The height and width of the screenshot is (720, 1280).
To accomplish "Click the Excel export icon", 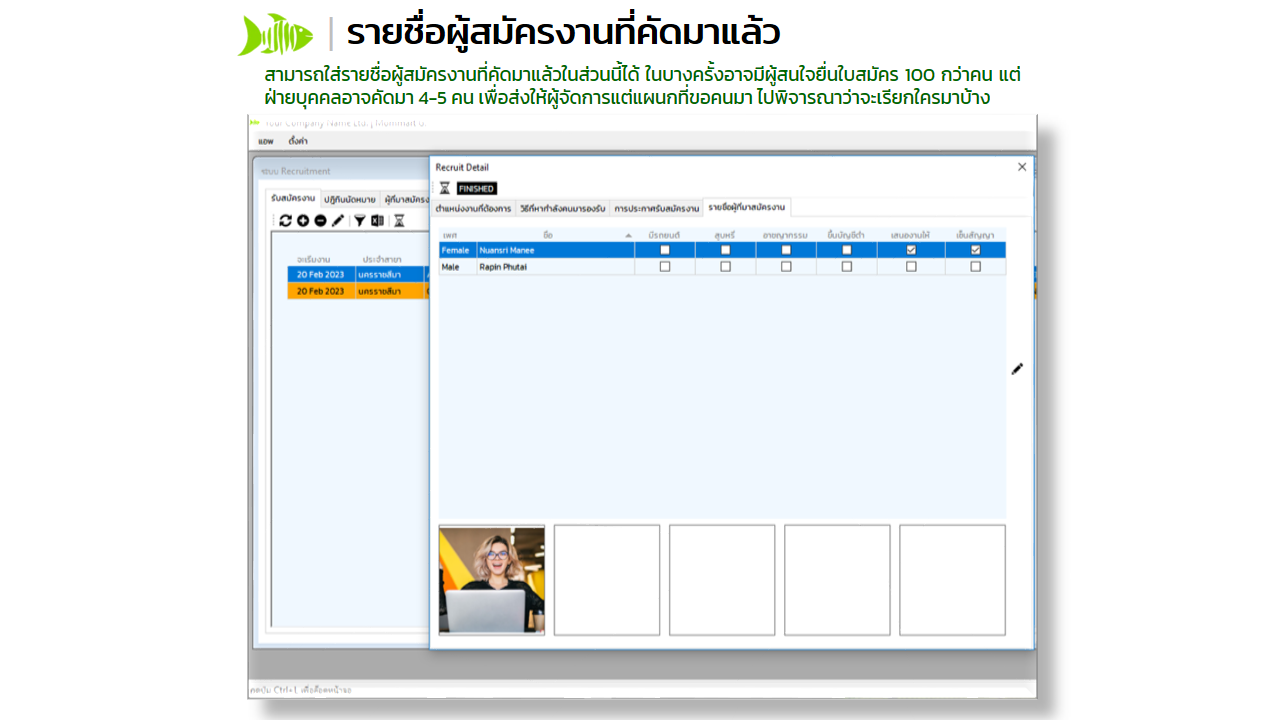I will point(377,220).
